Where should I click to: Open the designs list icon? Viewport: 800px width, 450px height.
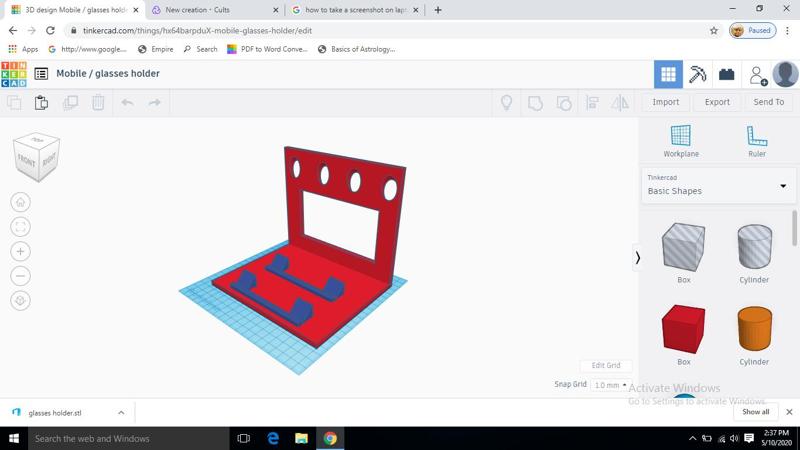point(41,74)
